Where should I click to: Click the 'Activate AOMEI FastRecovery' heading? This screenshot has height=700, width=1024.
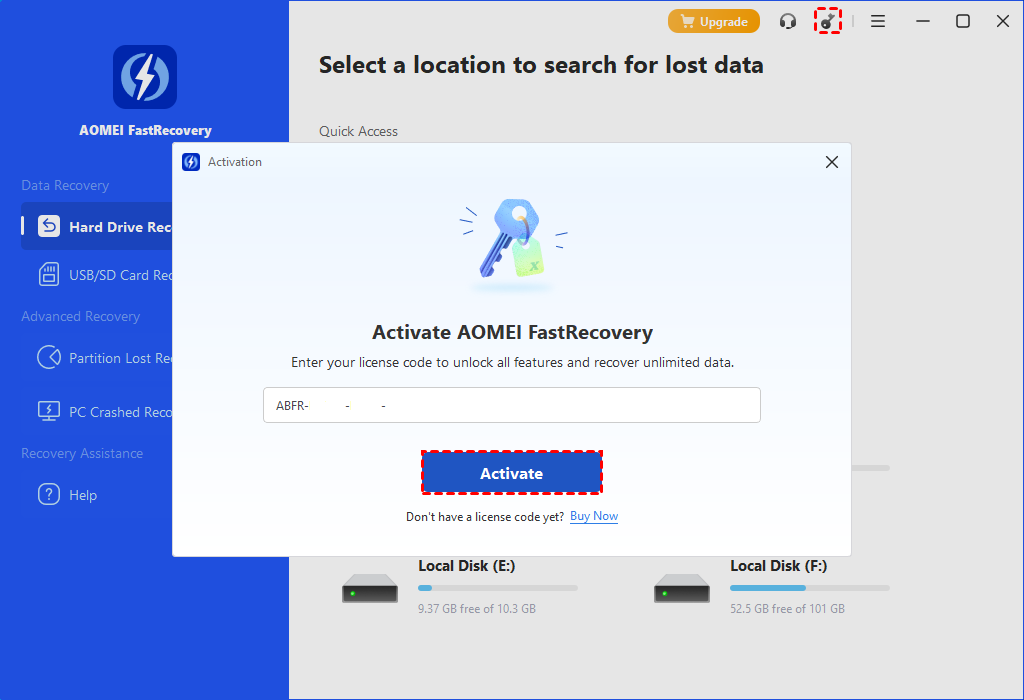(512, 332)
